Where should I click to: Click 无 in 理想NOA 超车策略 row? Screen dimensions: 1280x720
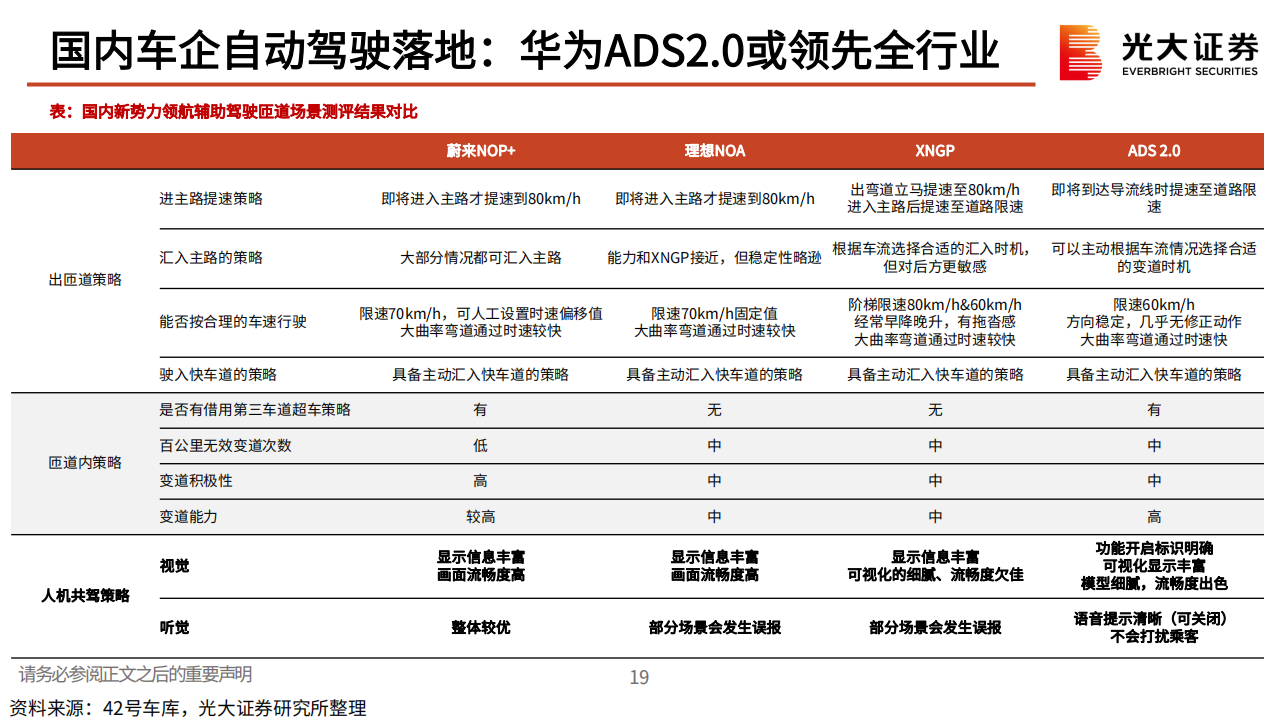coord(714,410)
